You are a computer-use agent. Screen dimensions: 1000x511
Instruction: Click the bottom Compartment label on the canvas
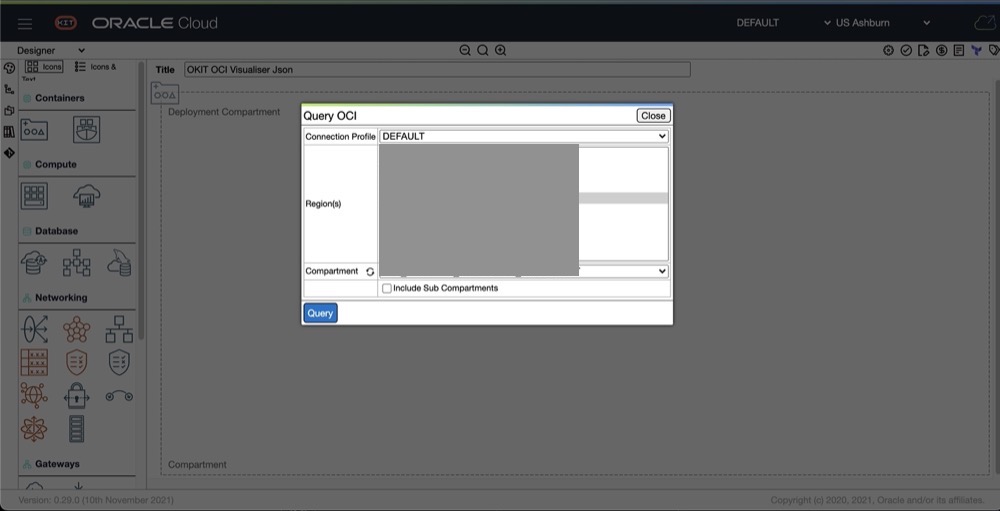(197, 465)
